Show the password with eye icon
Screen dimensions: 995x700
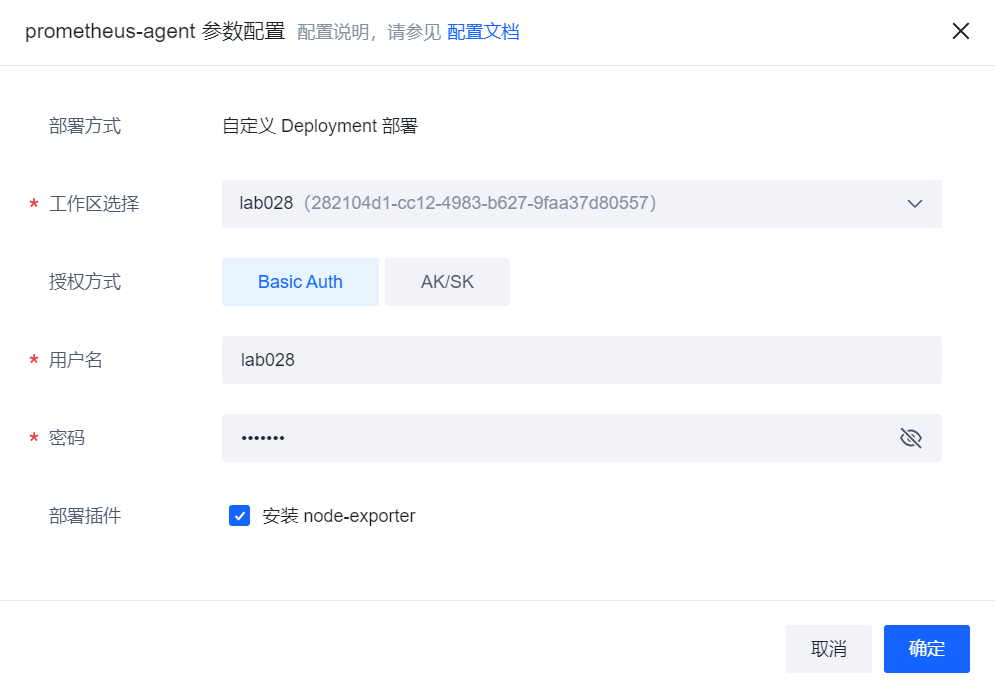tap(911, 438)
